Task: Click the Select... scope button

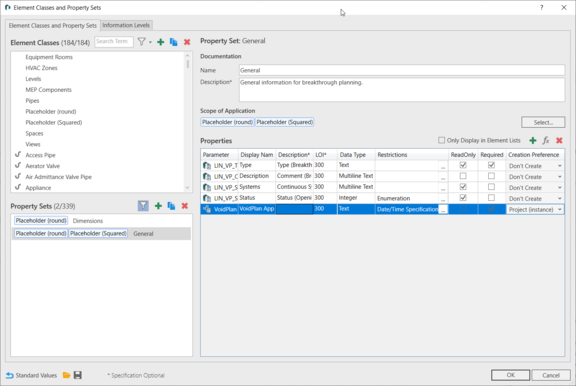Action: pos(543,122)
